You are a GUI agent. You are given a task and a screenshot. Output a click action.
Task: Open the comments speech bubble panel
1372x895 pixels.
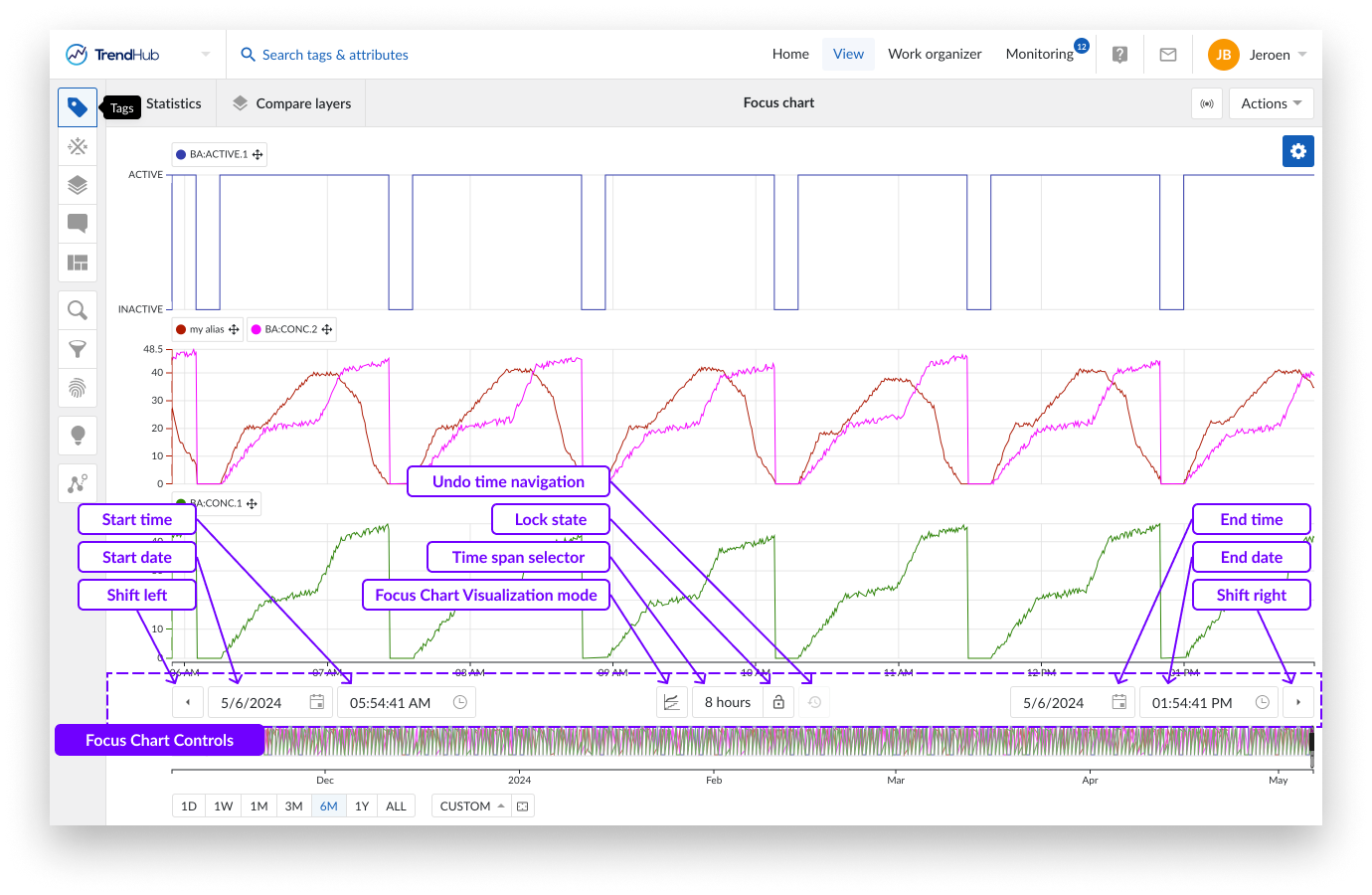click(x=78, y=224)
